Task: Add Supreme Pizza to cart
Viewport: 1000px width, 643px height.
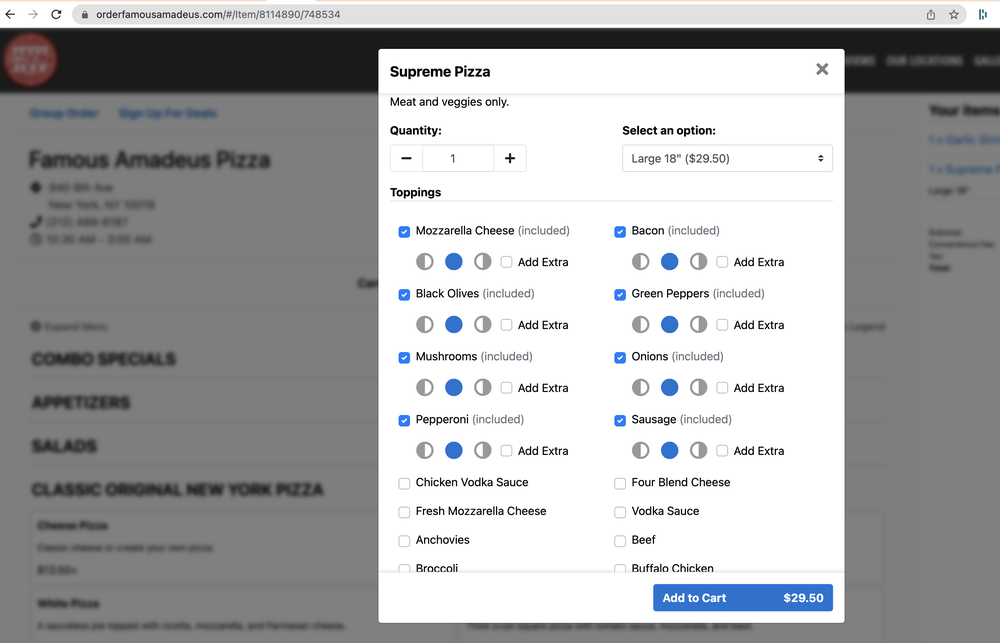Action: click(x=742, y=598)
